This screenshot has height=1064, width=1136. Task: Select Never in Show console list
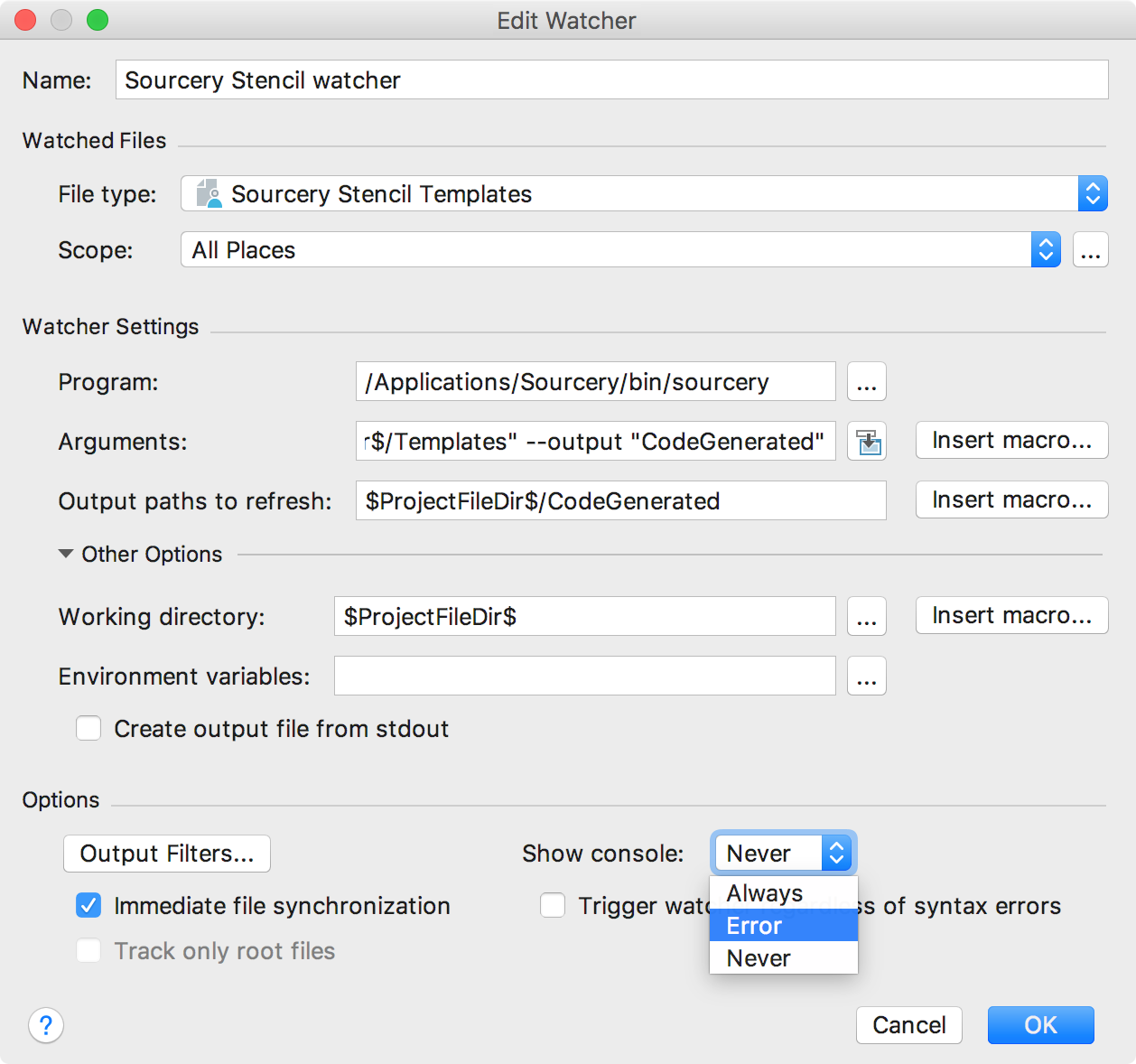pyautogui.click(x=784, y=958)
